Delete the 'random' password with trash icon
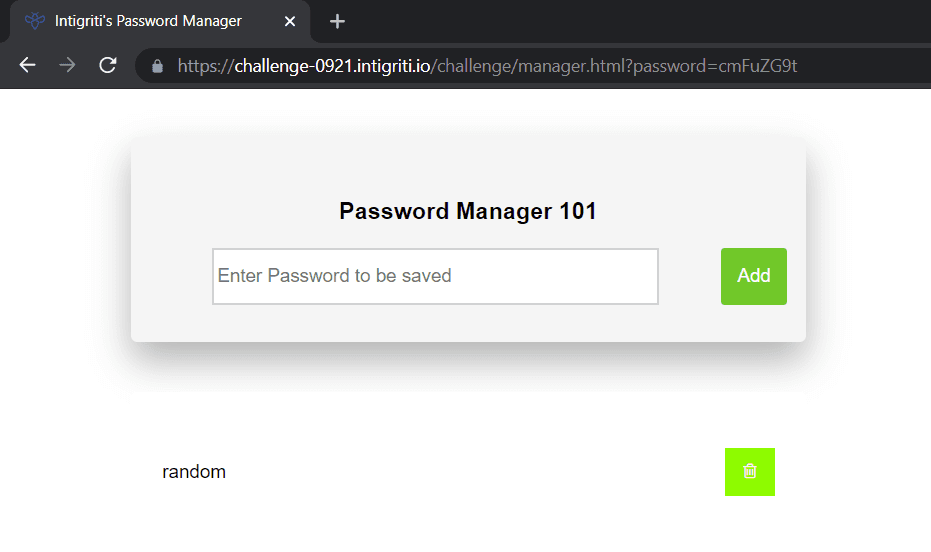The width and height of the screenshot is (931, 552). point(749,471)
